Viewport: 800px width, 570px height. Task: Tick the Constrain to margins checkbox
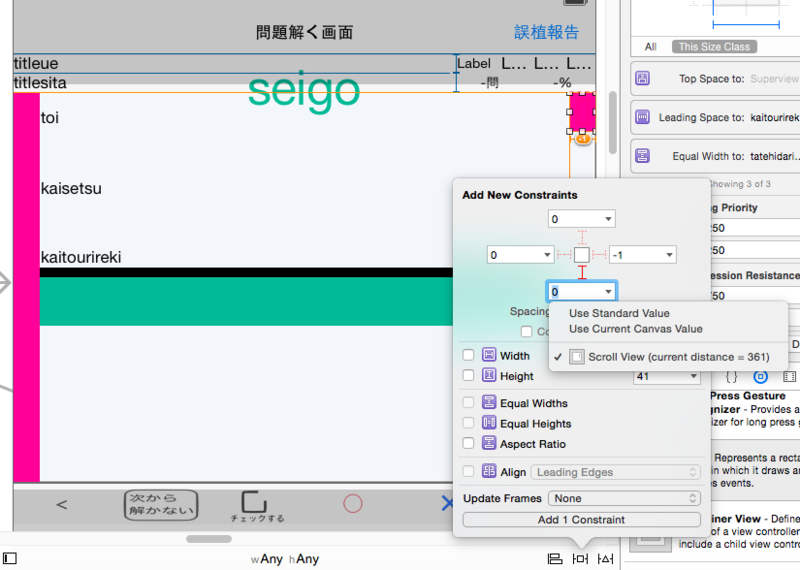click(527, 331)
